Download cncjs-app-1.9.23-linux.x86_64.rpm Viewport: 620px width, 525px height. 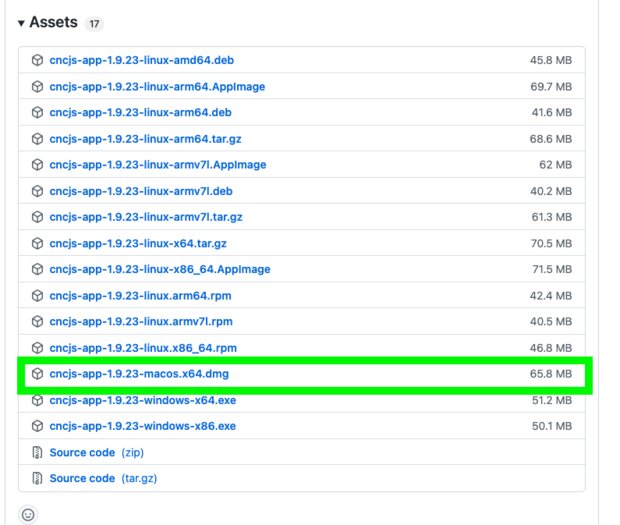click(x=143, y=348)
